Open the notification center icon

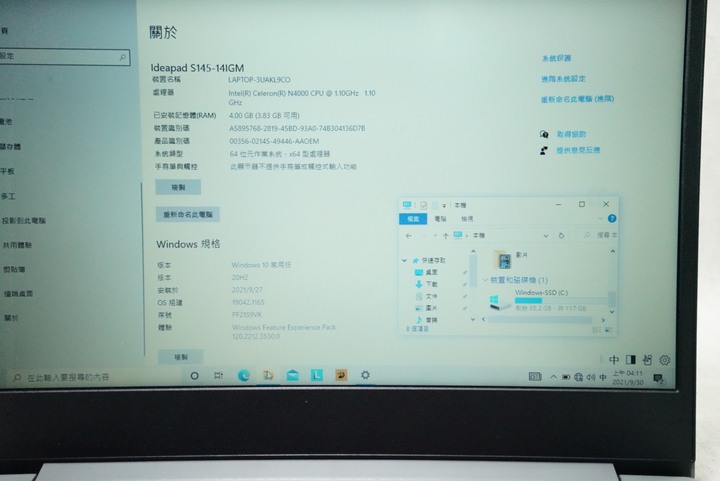(658, 378)
